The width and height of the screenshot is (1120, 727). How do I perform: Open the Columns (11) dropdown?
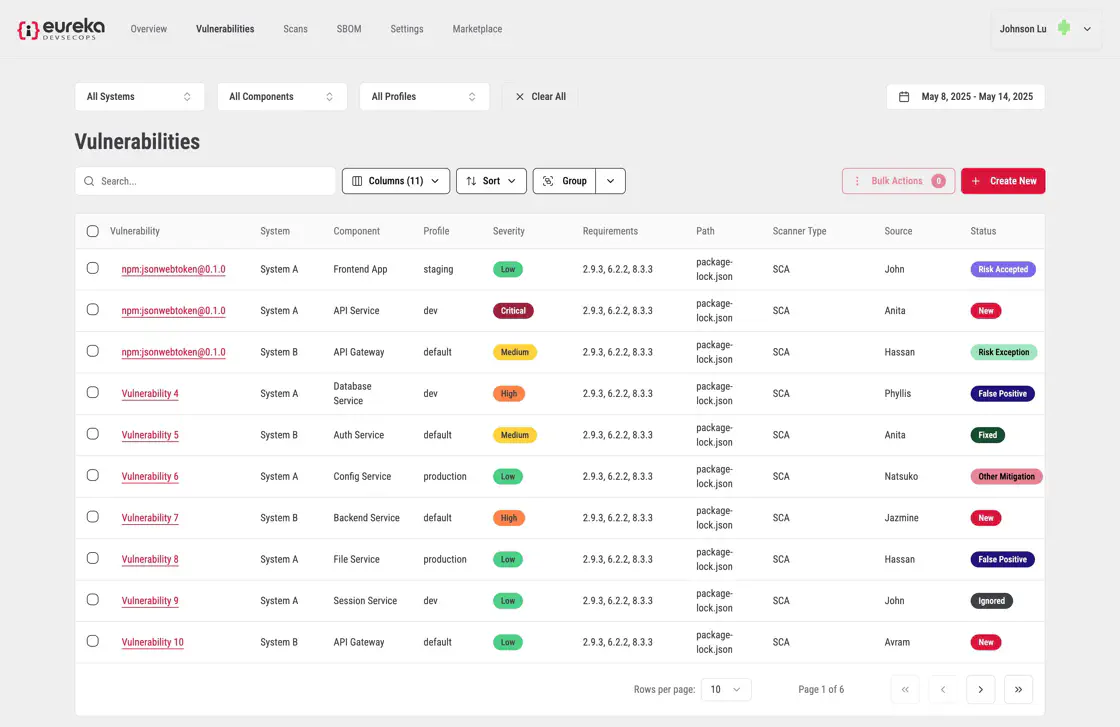[396, 181]
